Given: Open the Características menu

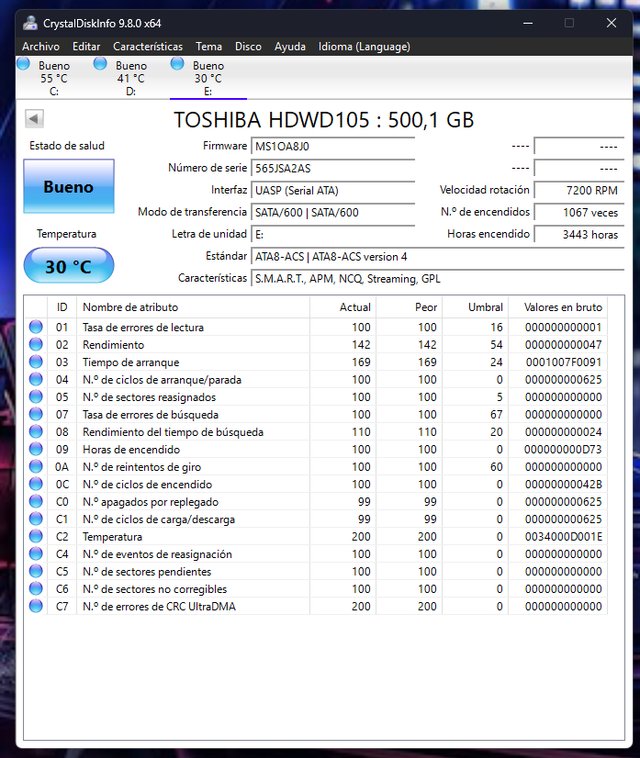Looking at the screenshot, I should 147,46.
